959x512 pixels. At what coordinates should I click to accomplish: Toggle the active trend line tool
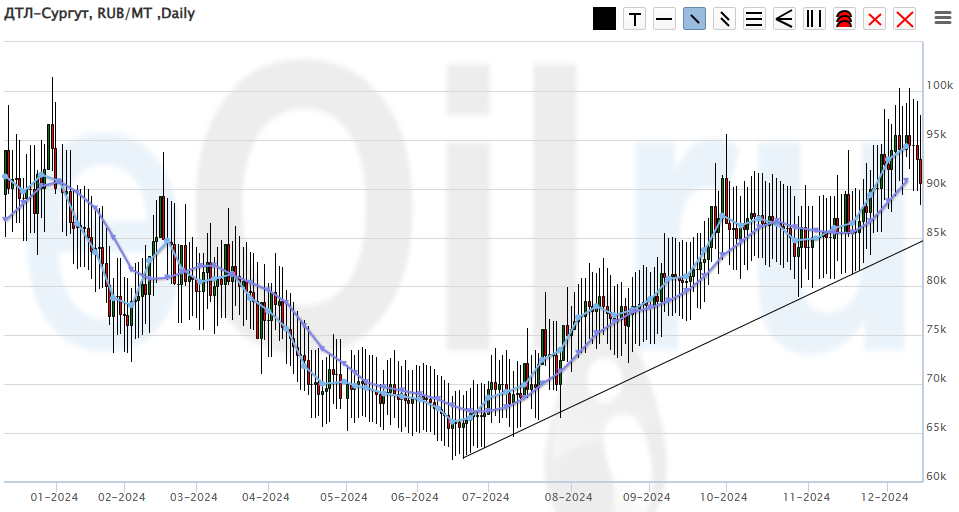pyautogui.click(x=694, y=19)
